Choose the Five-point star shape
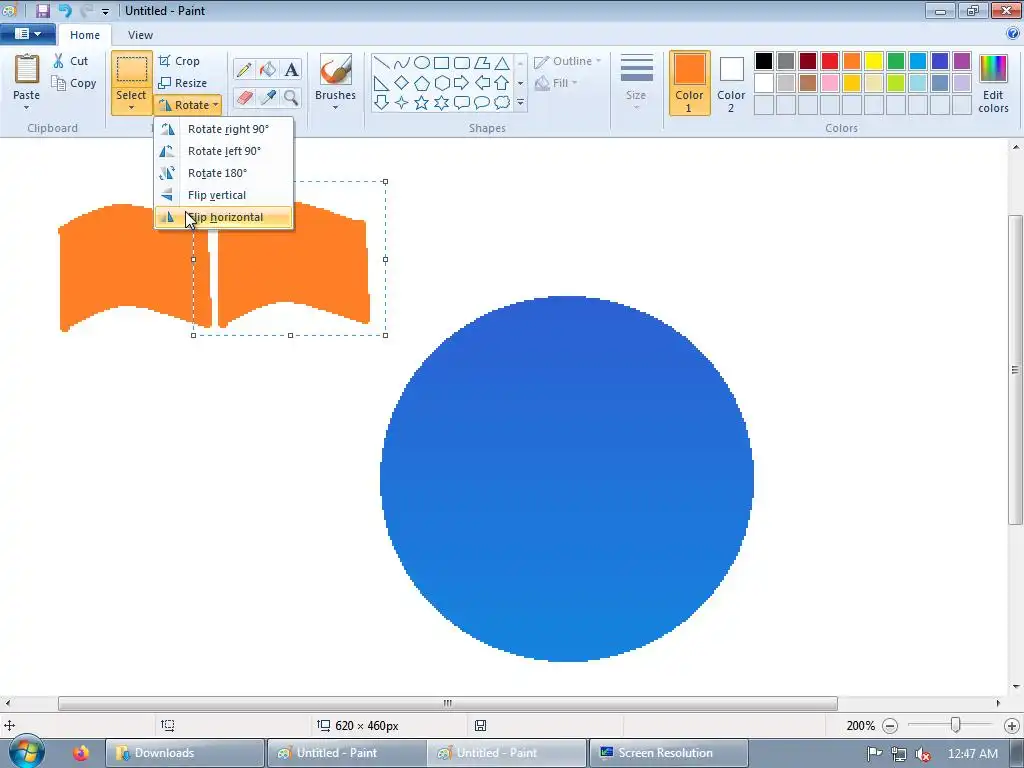 (422, 103)
